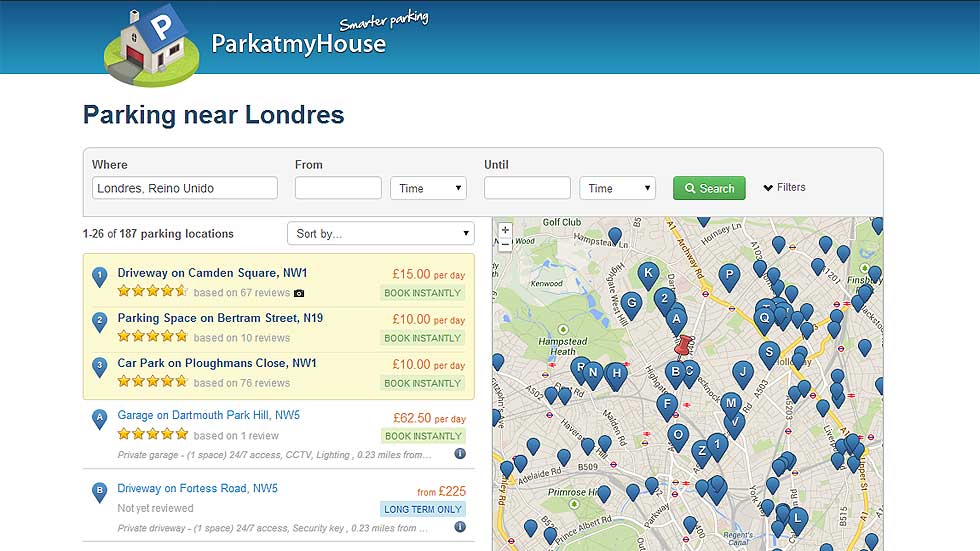Screen dimensions: 980x551
Task: Click map marker L
Action: click(798, 520)
